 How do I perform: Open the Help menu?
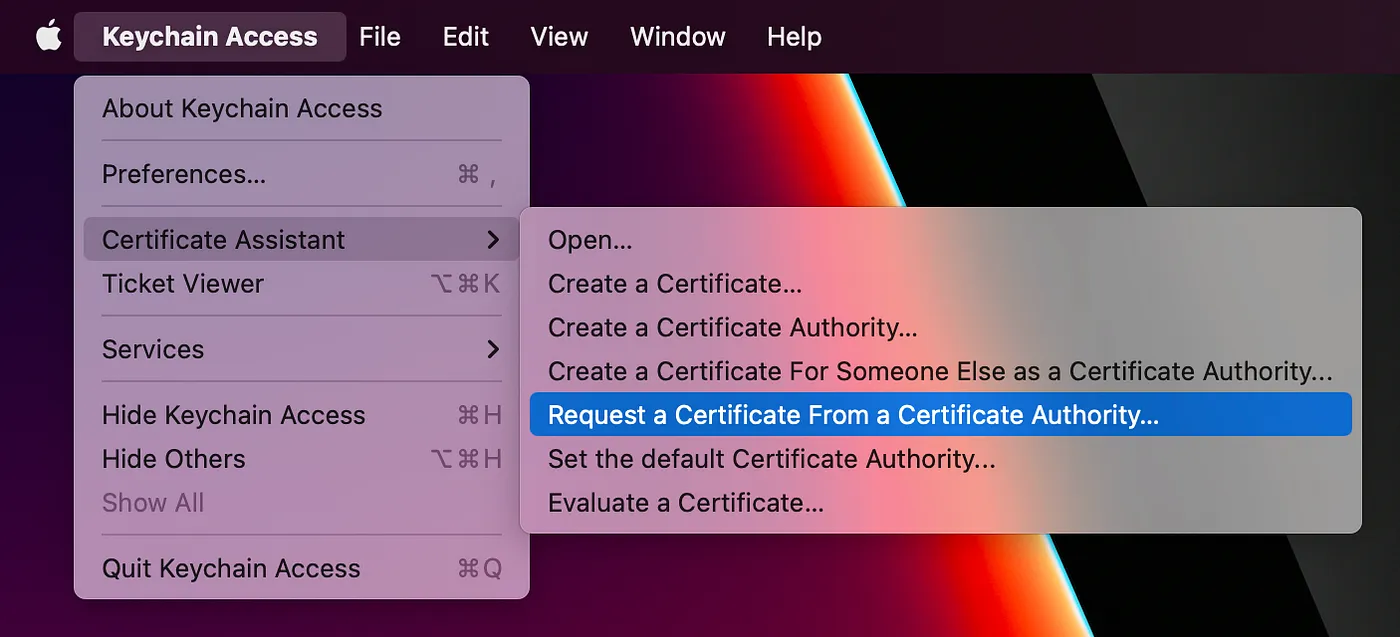point(794,37)
